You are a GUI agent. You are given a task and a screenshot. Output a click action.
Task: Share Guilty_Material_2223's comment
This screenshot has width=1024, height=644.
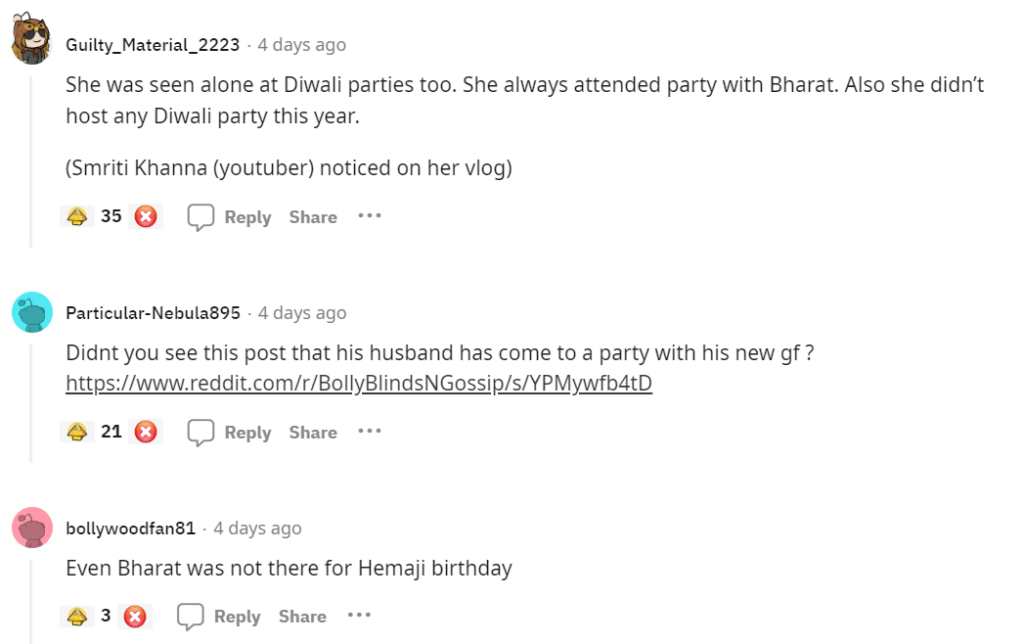[313, 217]
